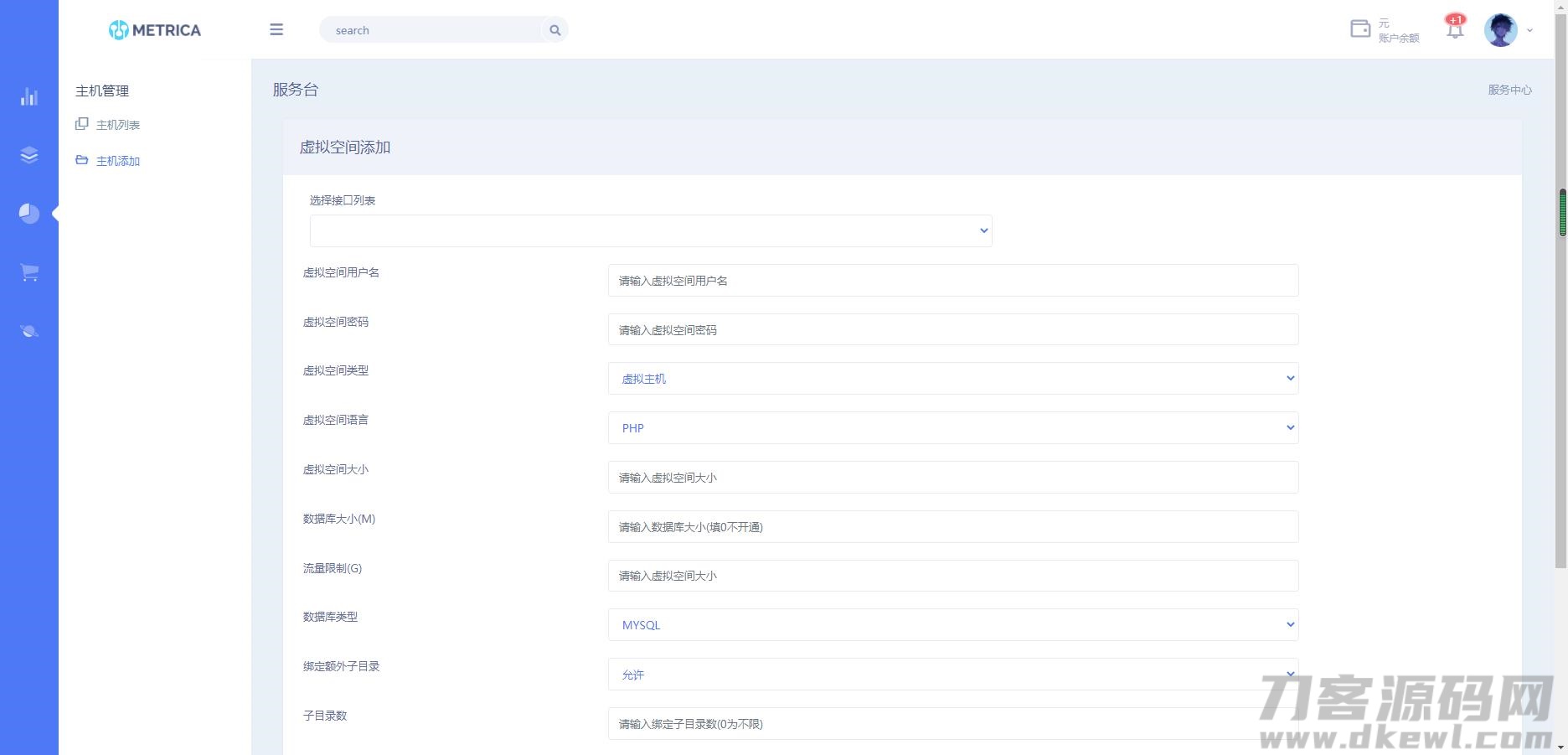Open the 服务中心 link

tap(1509, 90)
